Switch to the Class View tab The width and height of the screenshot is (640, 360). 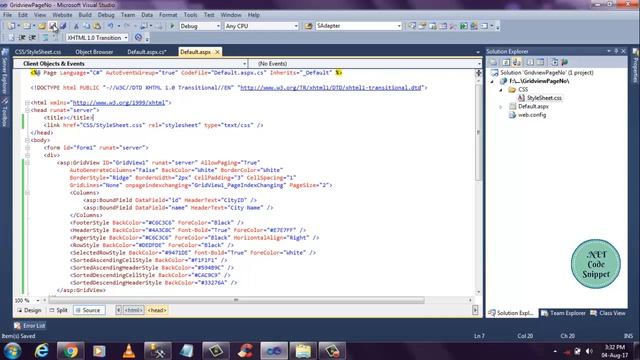pyautogui.click(x=608, y=313)
